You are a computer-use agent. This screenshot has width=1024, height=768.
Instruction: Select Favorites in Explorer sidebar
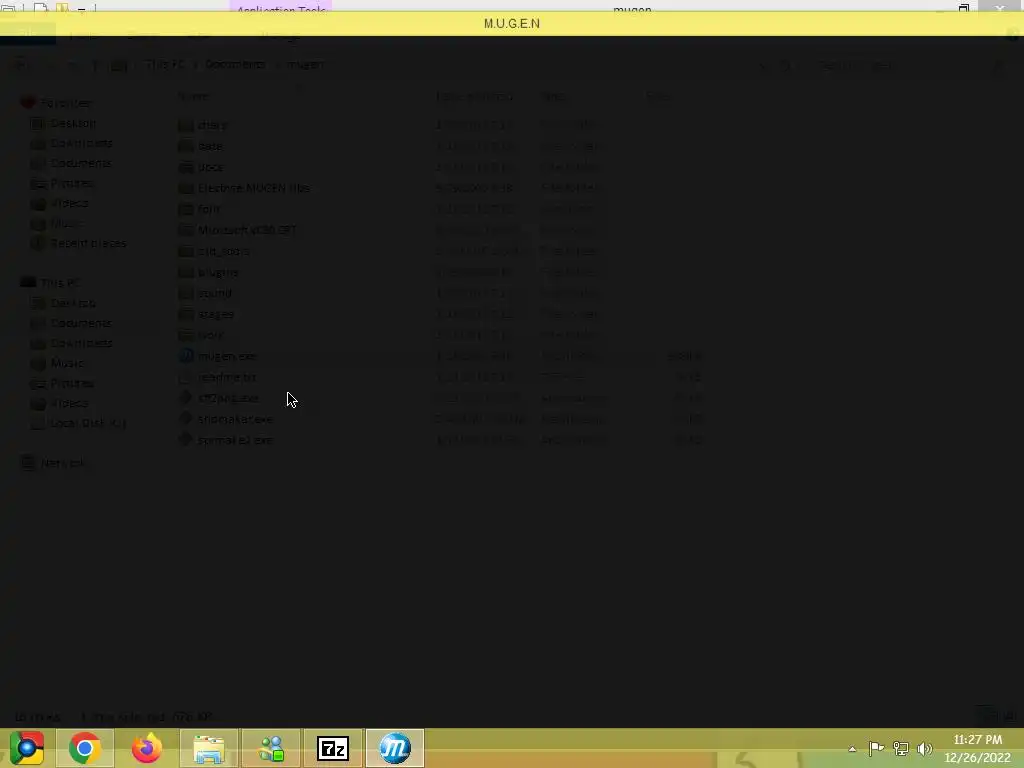(x=65, y=103)
